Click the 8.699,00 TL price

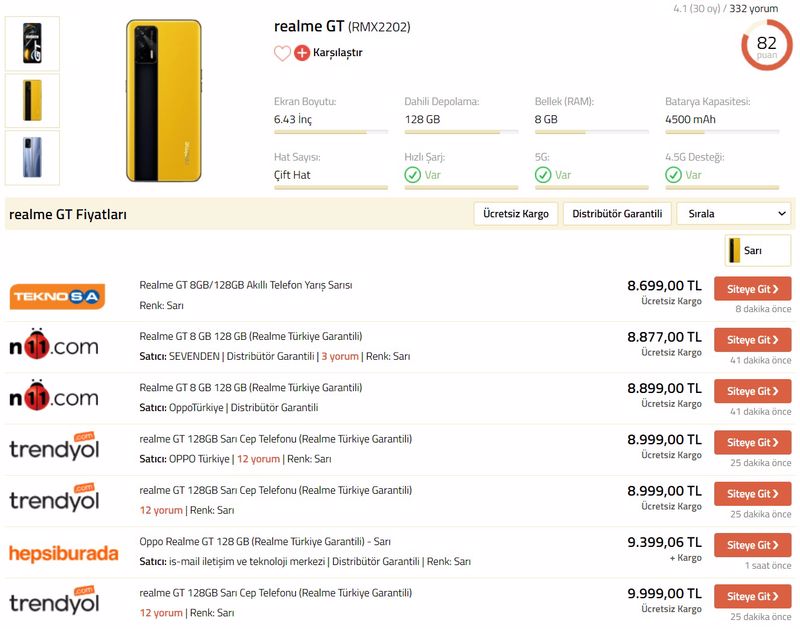tap(664, 286)
